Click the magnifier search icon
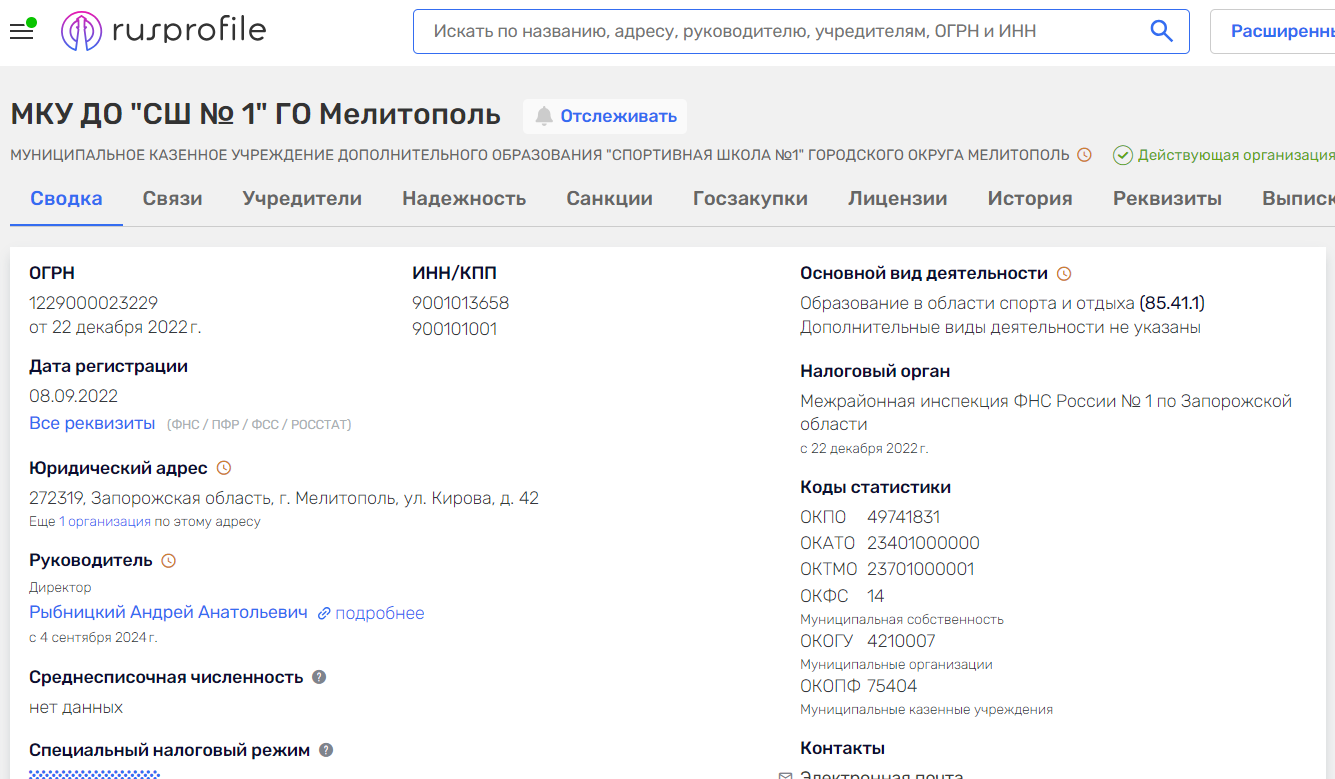Screen dimensions: 1335x779 tap(1161, 32)
